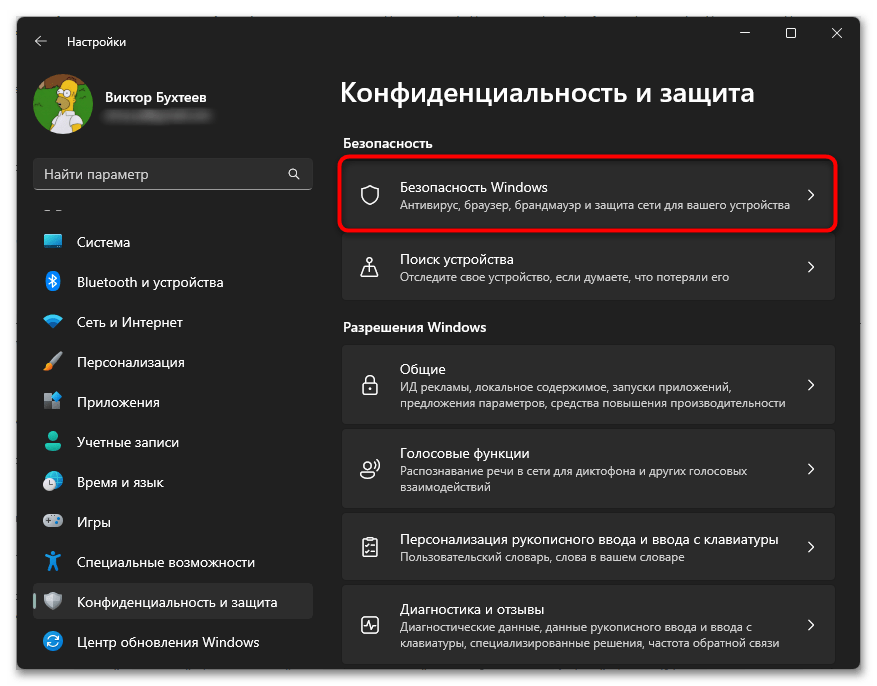Open Время и язык settings
877x686 pixels.
172,482
